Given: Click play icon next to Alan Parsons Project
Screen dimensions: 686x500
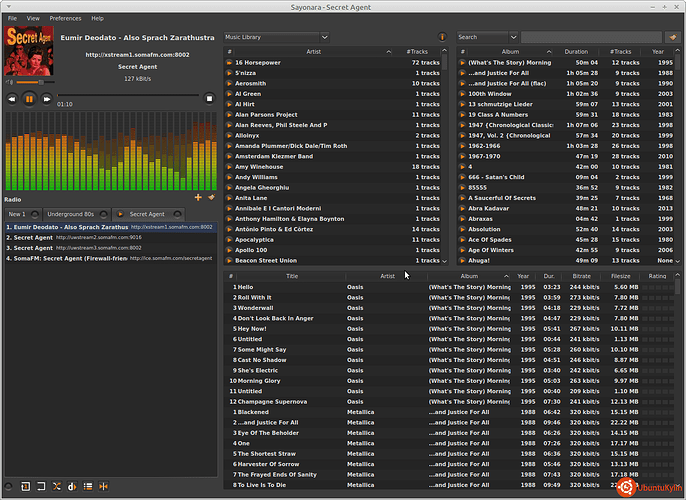Looking at the screenshot, I should (x=229, y=115).
